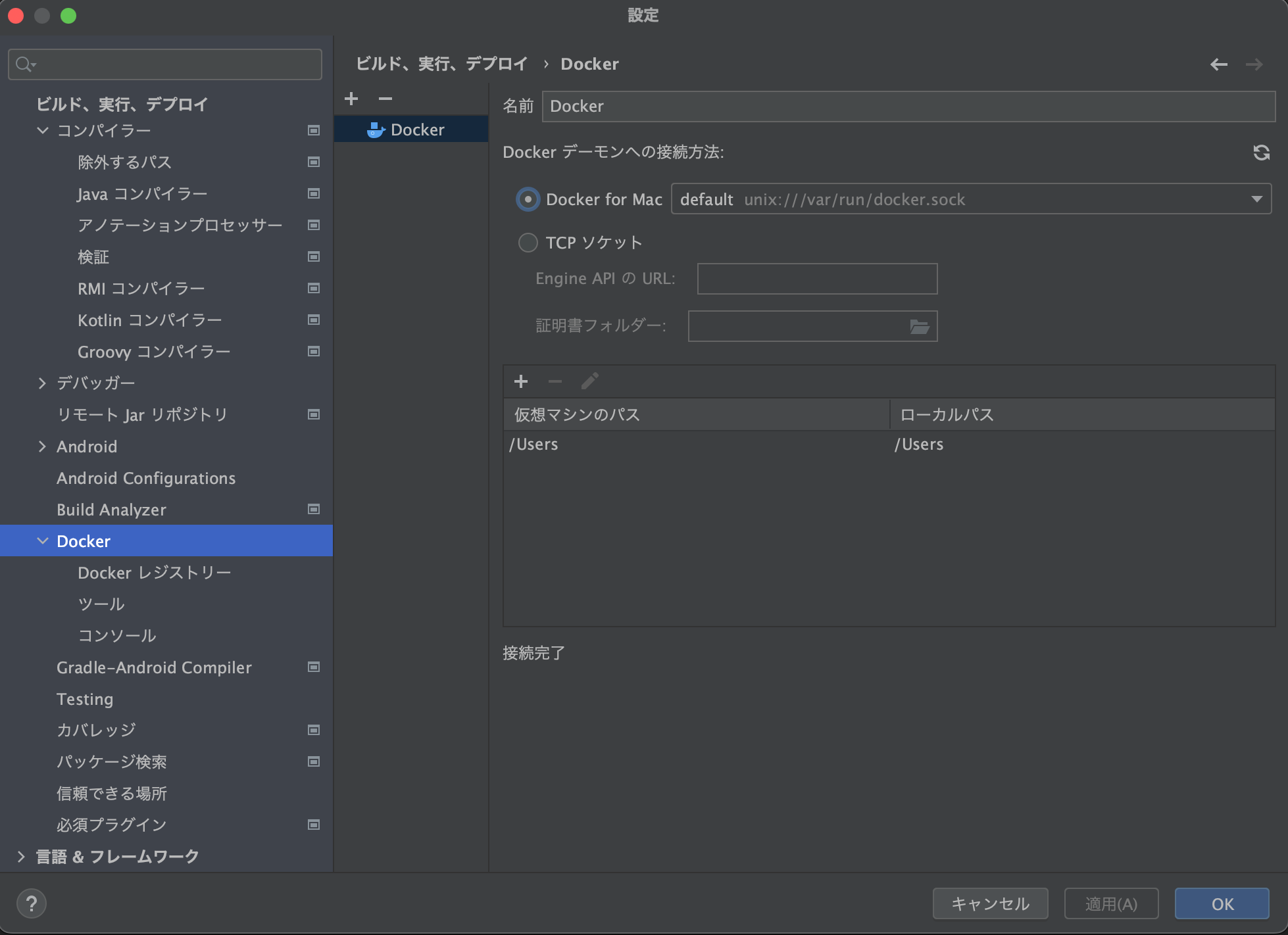Click the Docker whale icon in the list
Viewport: 1288px width, 935px height.
(x=375, y=130)
